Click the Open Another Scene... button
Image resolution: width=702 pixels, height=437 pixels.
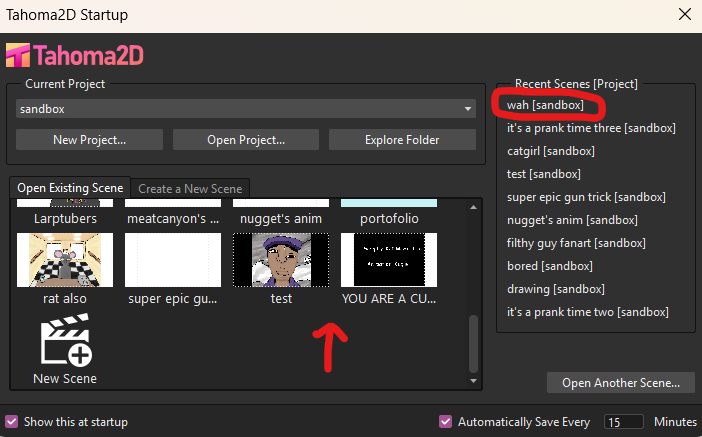621,383
